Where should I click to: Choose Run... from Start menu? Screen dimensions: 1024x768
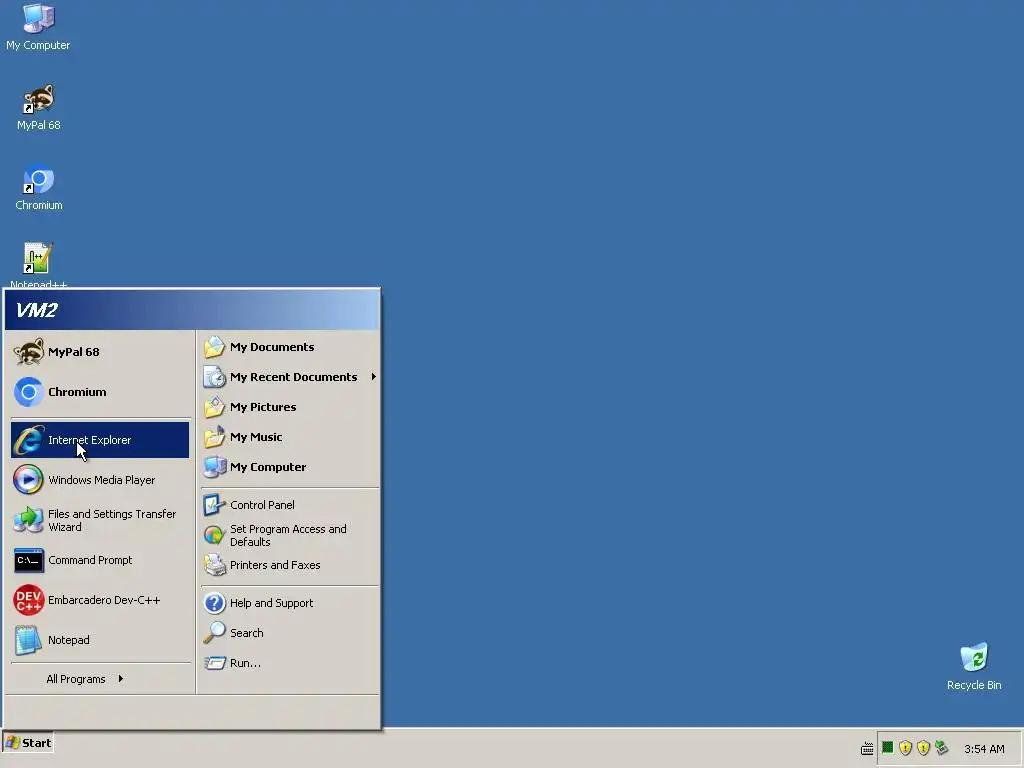pyautogui.click(x=290, y=663)
